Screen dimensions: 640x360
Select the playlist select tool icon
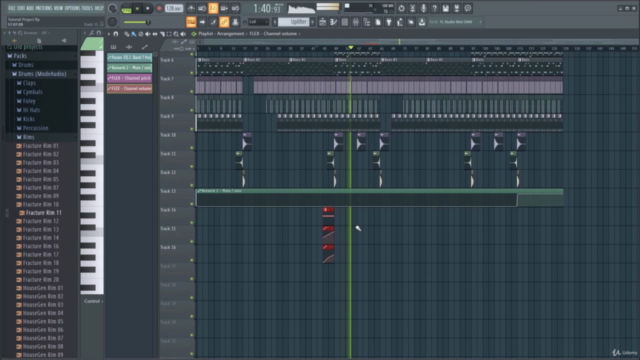pyautogui.click(x=169, y=34)
